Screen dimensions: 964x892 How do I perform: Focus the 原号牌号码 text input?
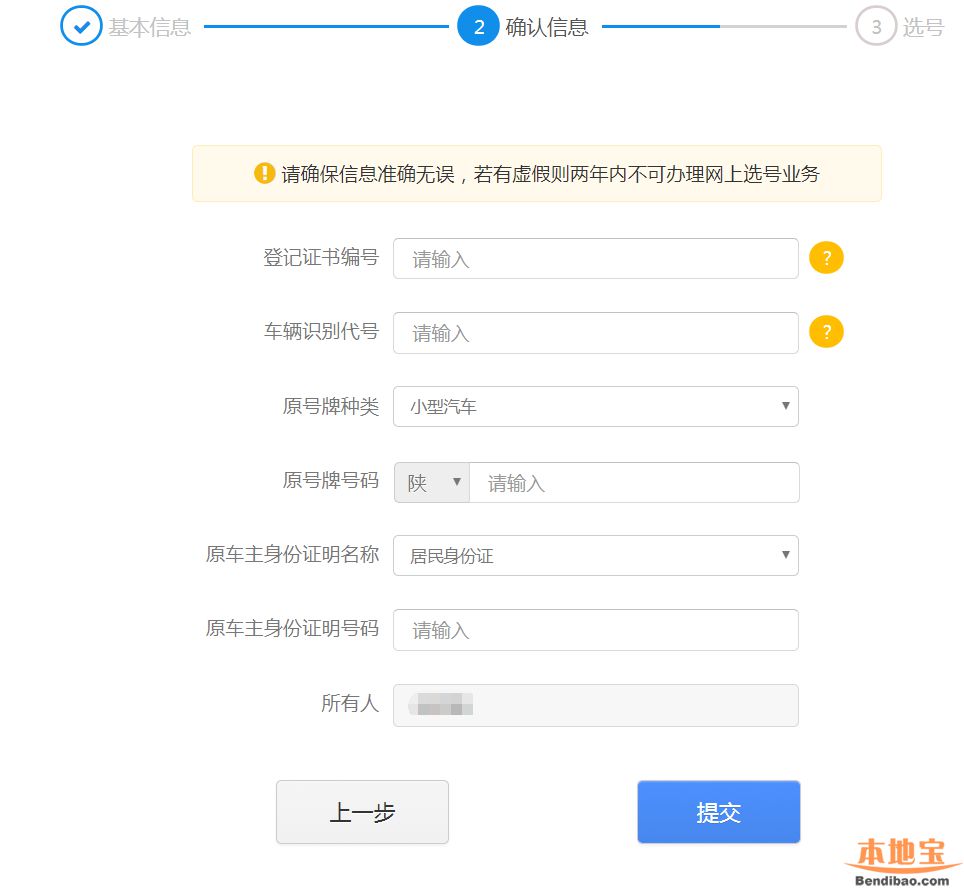(x=634, y=483)
